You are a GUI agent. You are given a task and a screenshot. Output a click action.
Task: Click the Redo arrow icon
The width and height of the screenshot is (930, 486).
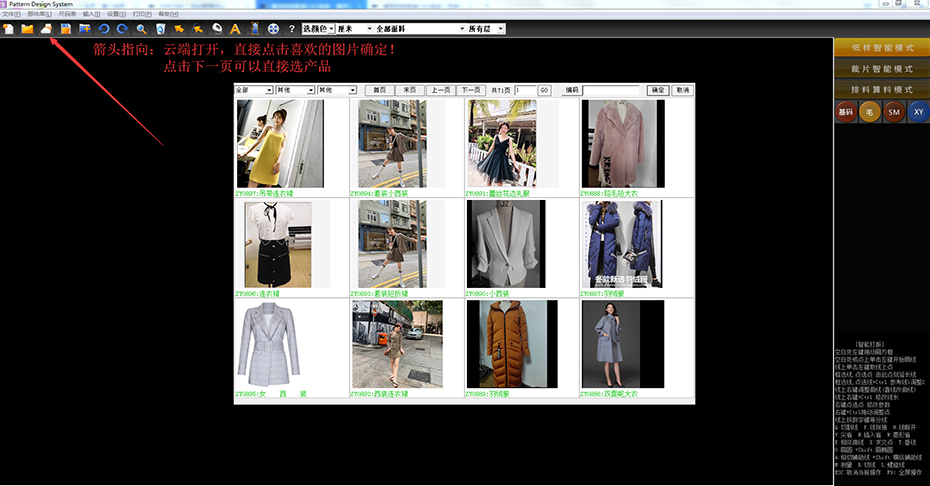[x=121, y=29]
